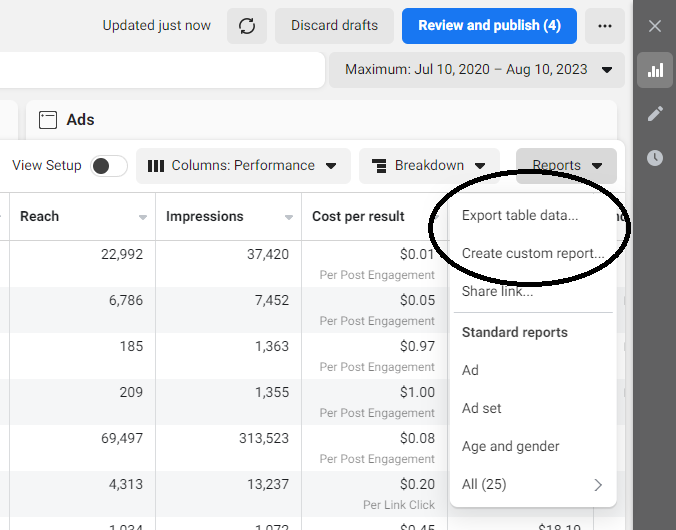Open the clock history icon in sidebar
676x530 pixels.
[655, 158]
